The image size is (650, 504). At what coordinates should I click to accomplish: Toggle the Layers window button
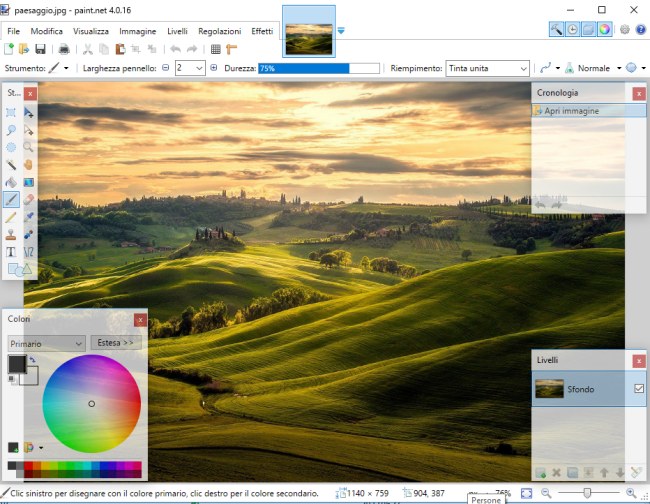(589, 29)
